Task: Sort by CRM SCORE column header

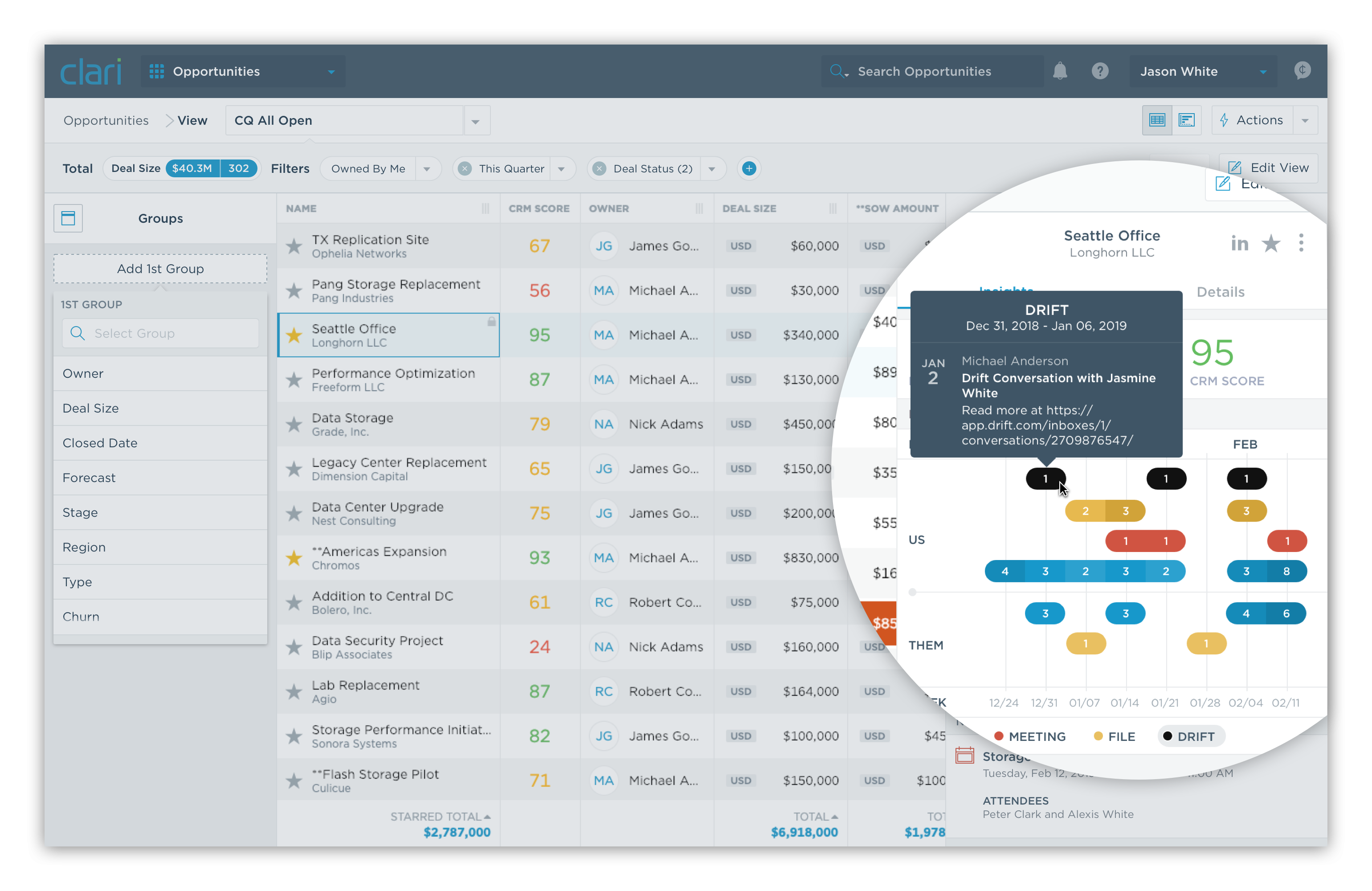Action: (539, 209)
